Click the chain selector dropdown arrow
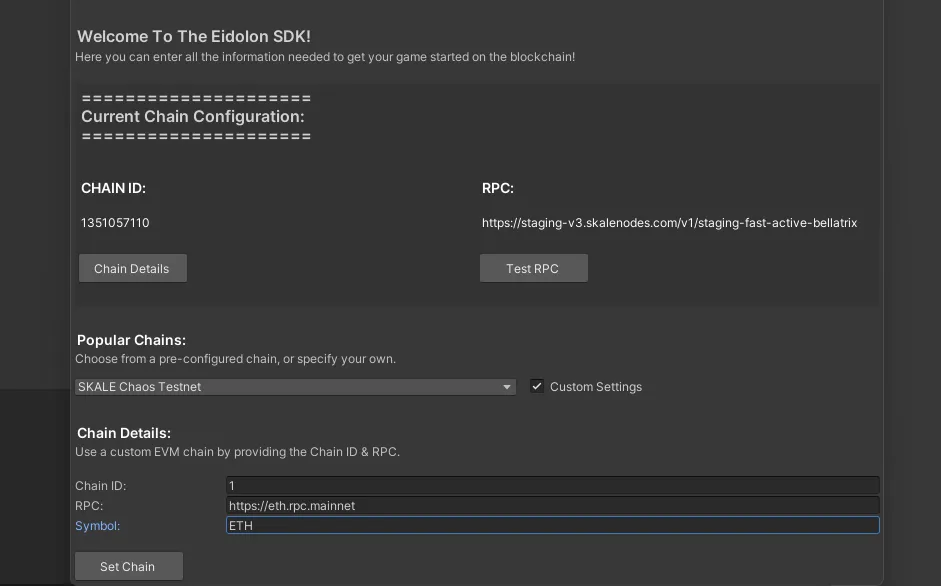This screenshot has height=586, width=941. [x=507, y=387]
